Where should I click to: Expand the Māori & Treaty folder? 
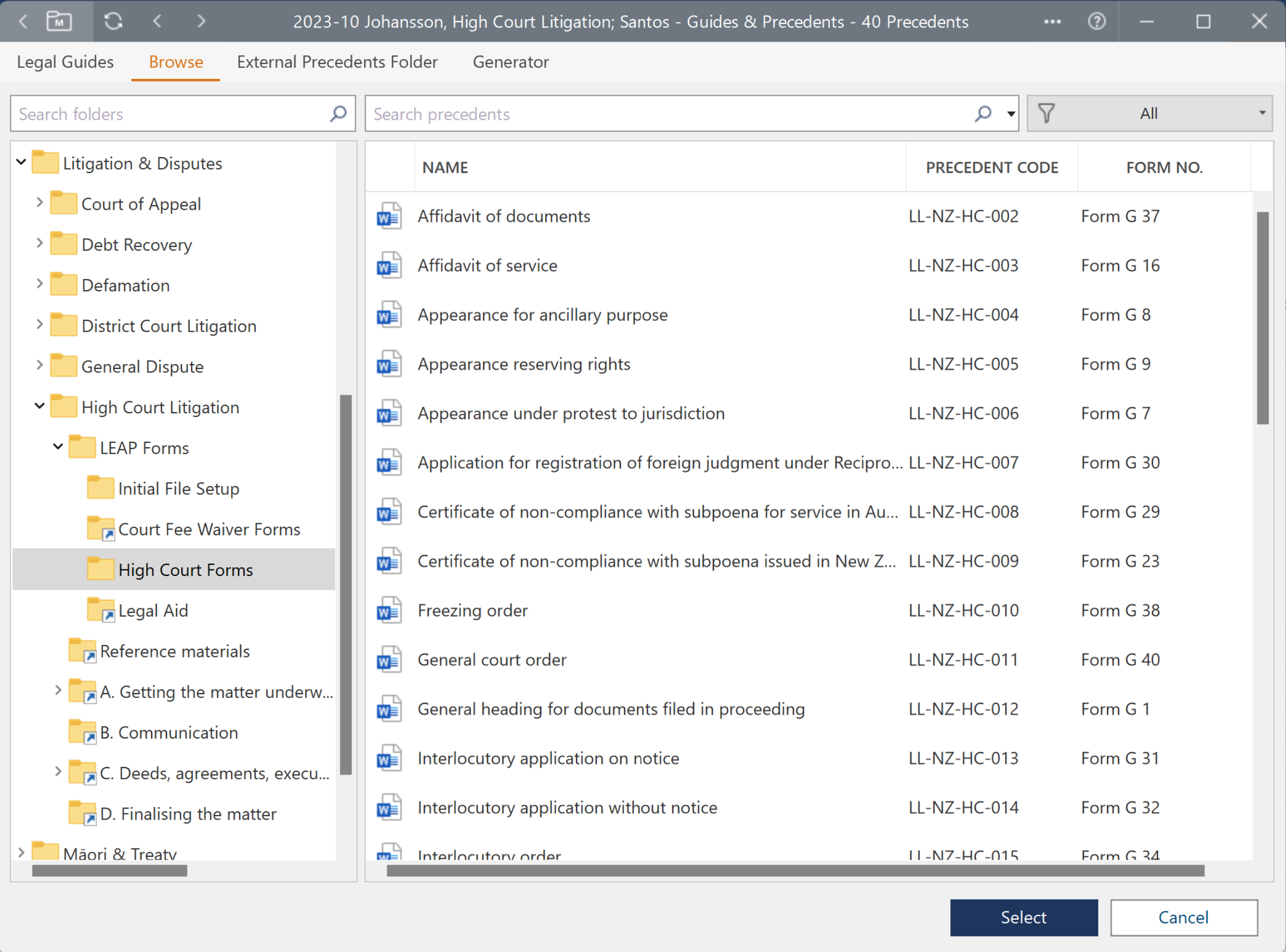(21, 852)
